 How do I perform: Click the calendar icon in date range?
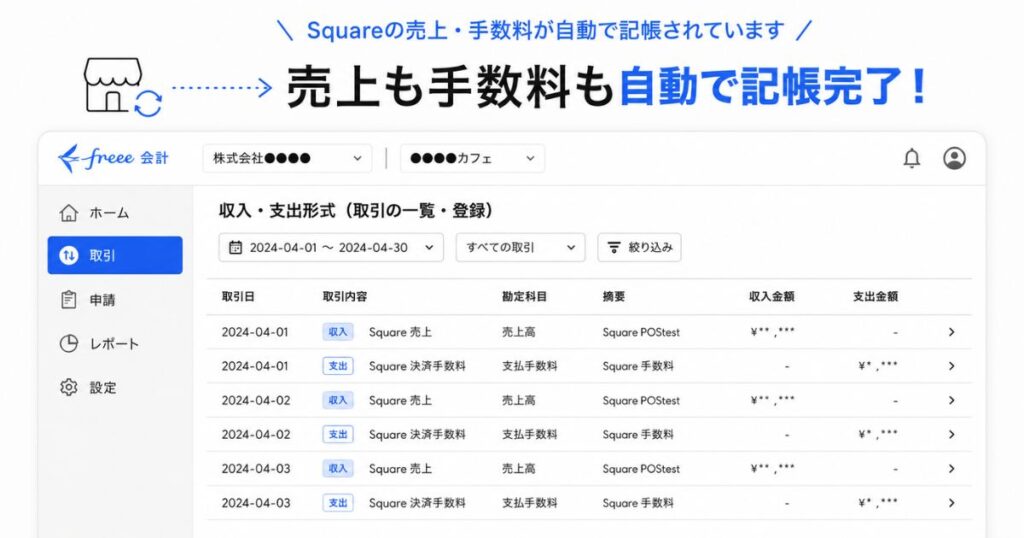click(x=235, y=247)
